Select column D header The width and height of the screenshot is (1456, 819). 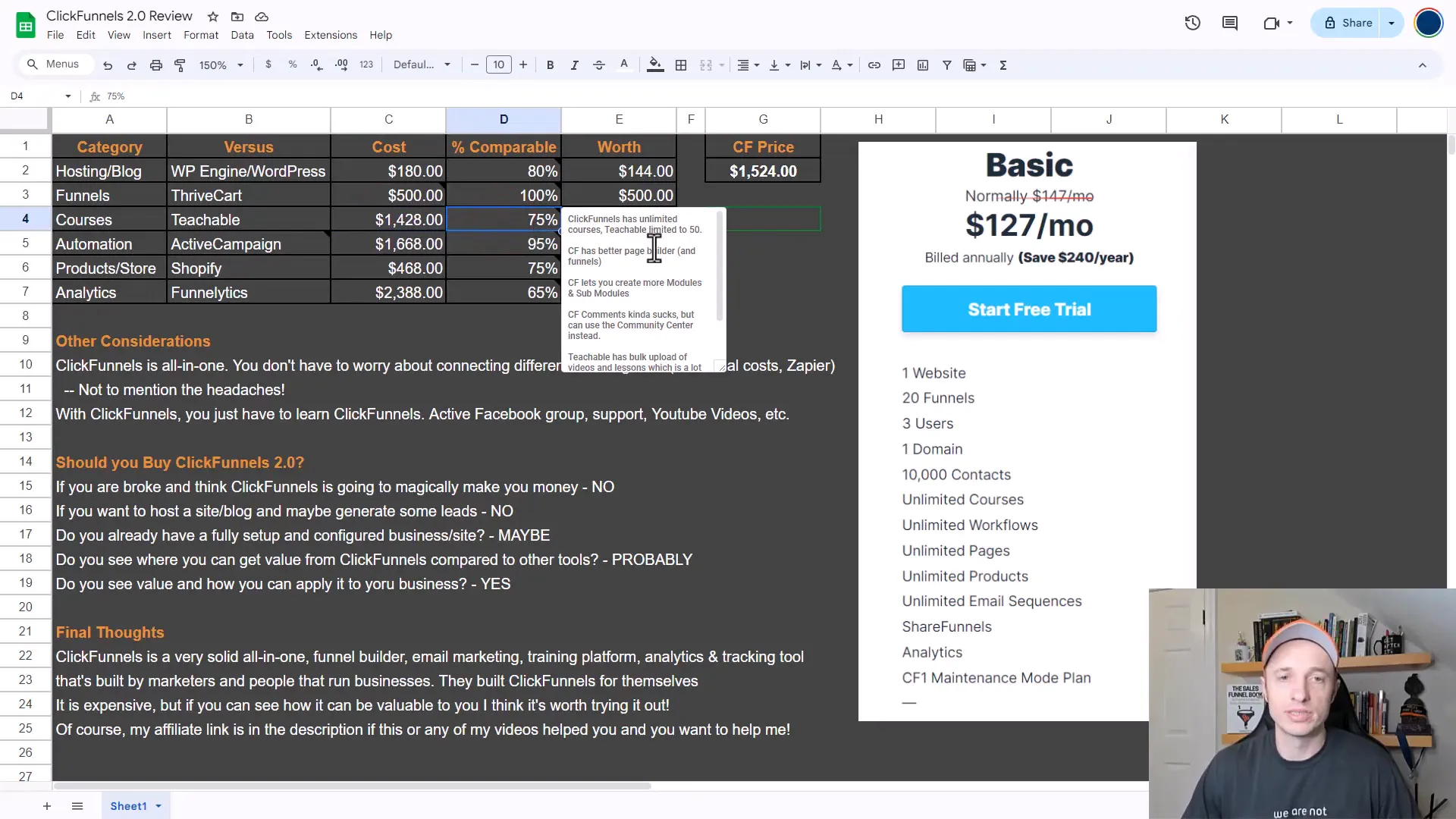pyautogui.click(x=504, y=120)
